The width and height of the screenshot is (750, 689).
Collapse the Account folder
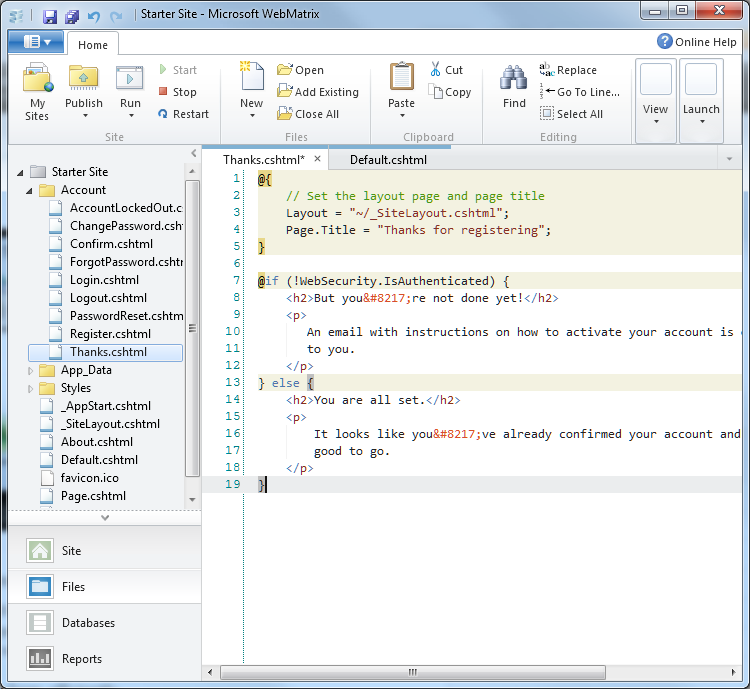tap(29, 191)
